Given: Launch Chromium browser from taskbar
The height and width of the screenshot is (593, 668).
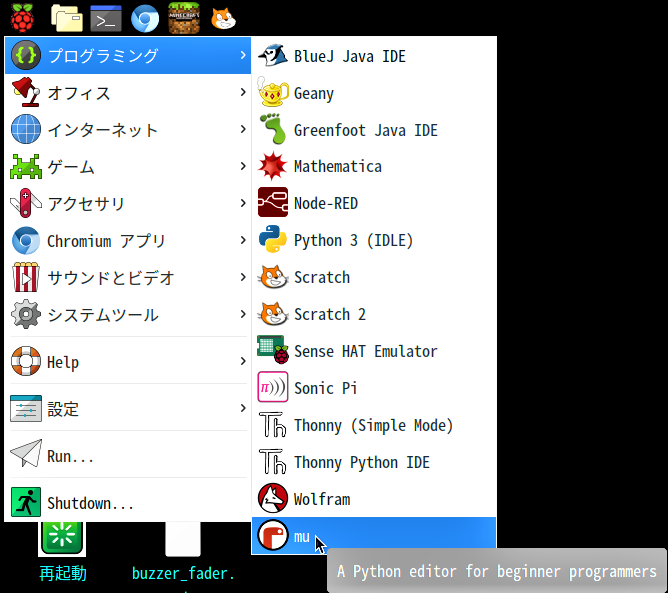Looking at the screenshot, I should [x=145, y=18].
